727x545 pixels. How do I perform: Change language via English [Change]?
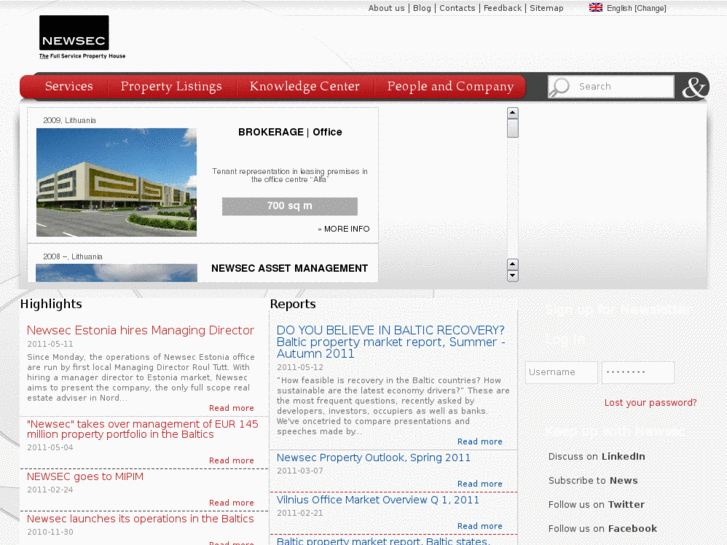637,8
